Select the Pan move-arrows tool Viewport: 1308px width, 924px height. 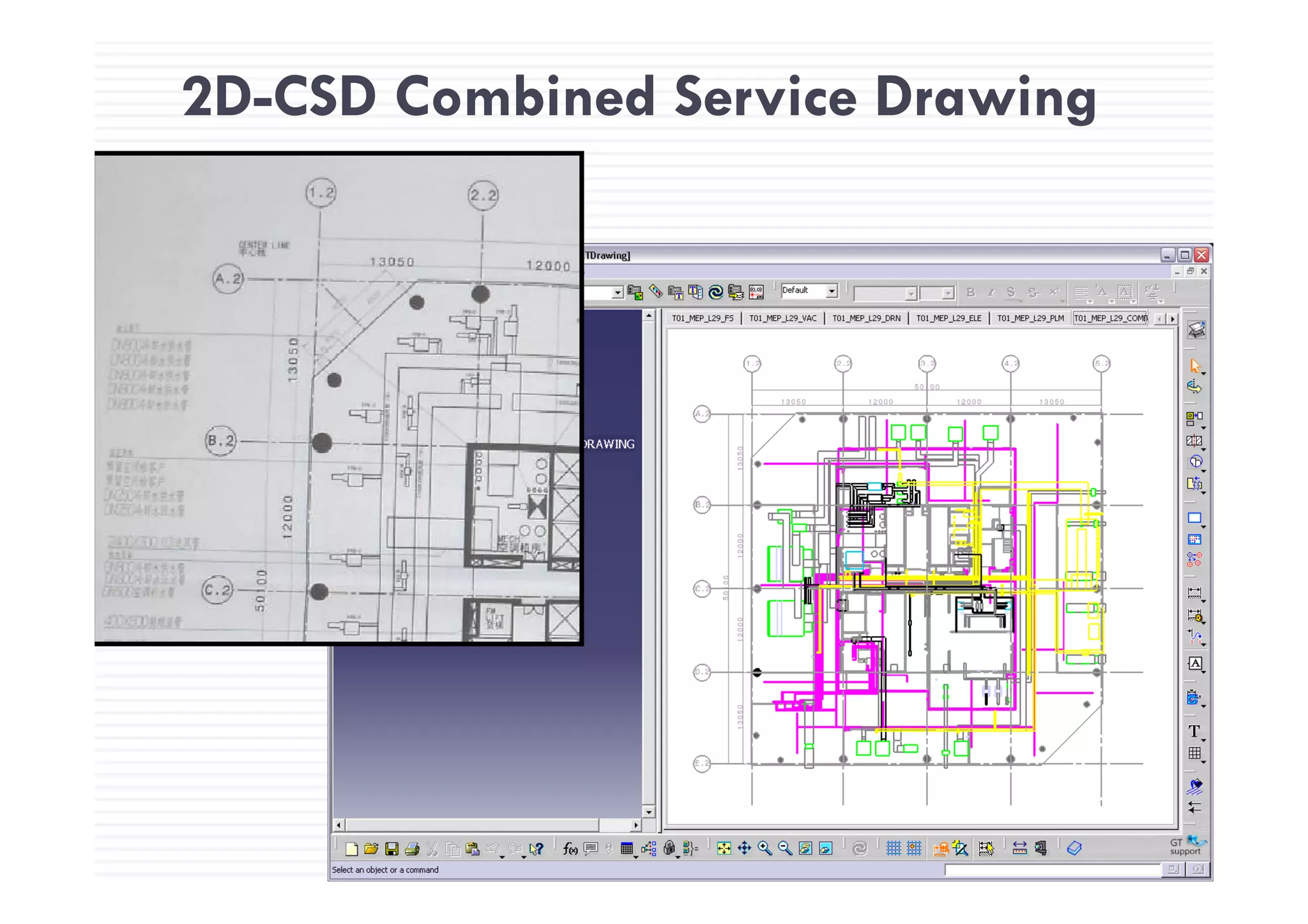pyautogui.click(x=744, y=849)
